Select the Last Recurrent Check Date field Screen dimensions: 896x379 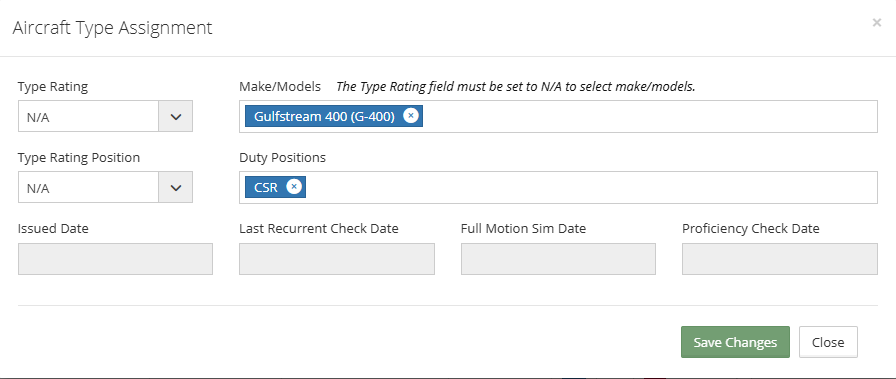click(x=337, y=259)
